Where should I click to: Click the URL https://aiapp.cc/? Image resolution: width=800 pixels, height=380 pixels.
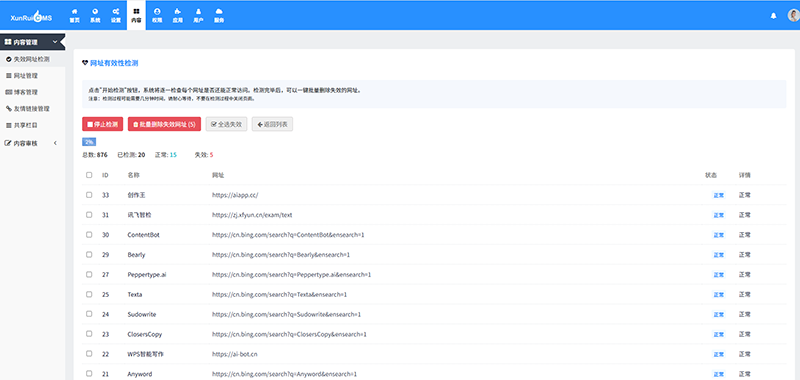[236, 195]
